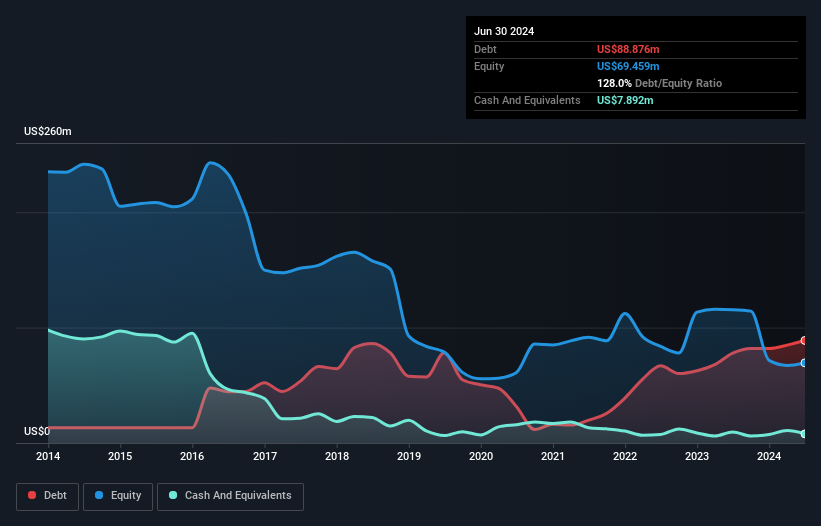Click the Debt label in tooltip
821x526 pixels.
pos(485,49)
